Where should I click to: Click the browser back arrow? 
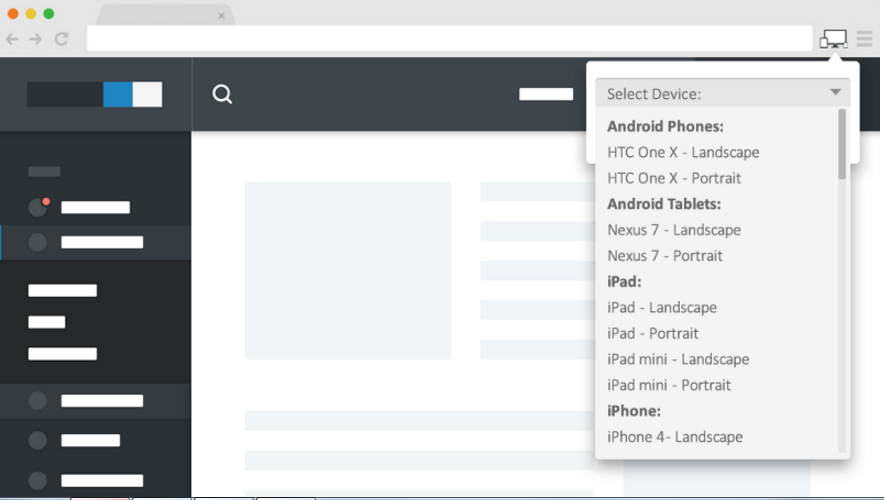[12, 39]
